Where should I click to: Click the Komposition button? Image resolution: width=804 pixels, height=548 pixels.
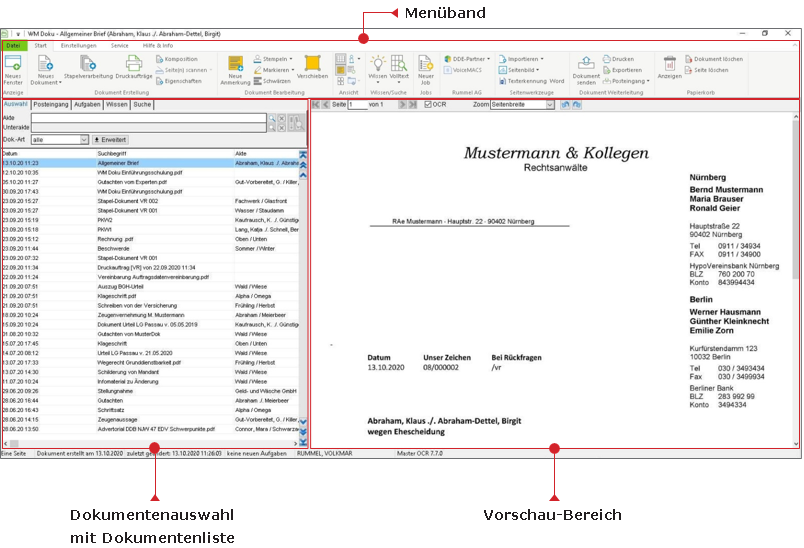177,59
